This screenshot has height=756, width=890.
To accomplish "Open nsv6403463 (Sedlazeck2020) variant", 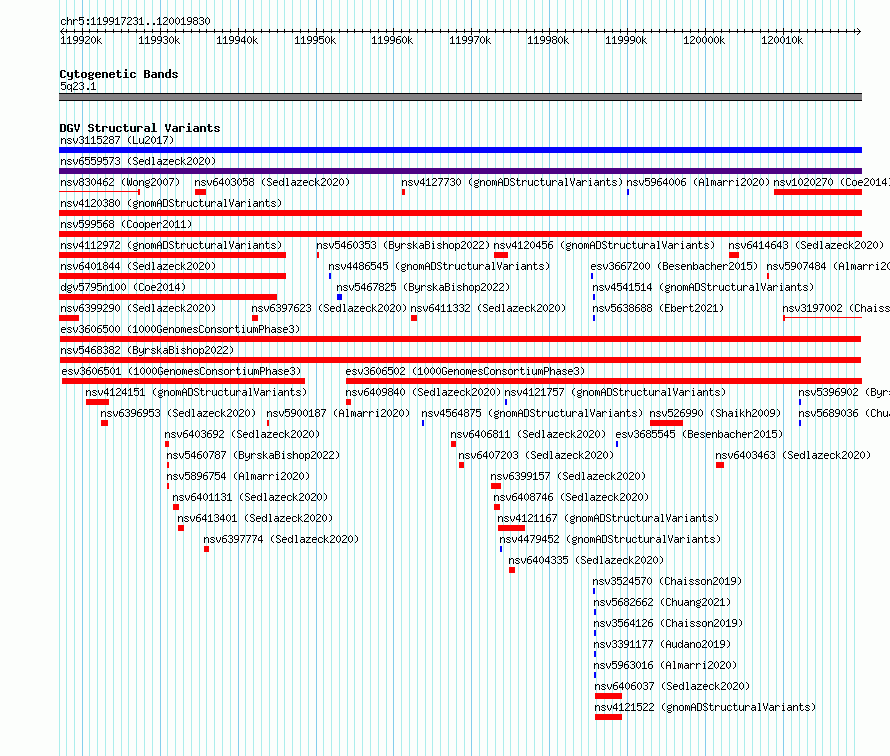I will pos(793,455).
